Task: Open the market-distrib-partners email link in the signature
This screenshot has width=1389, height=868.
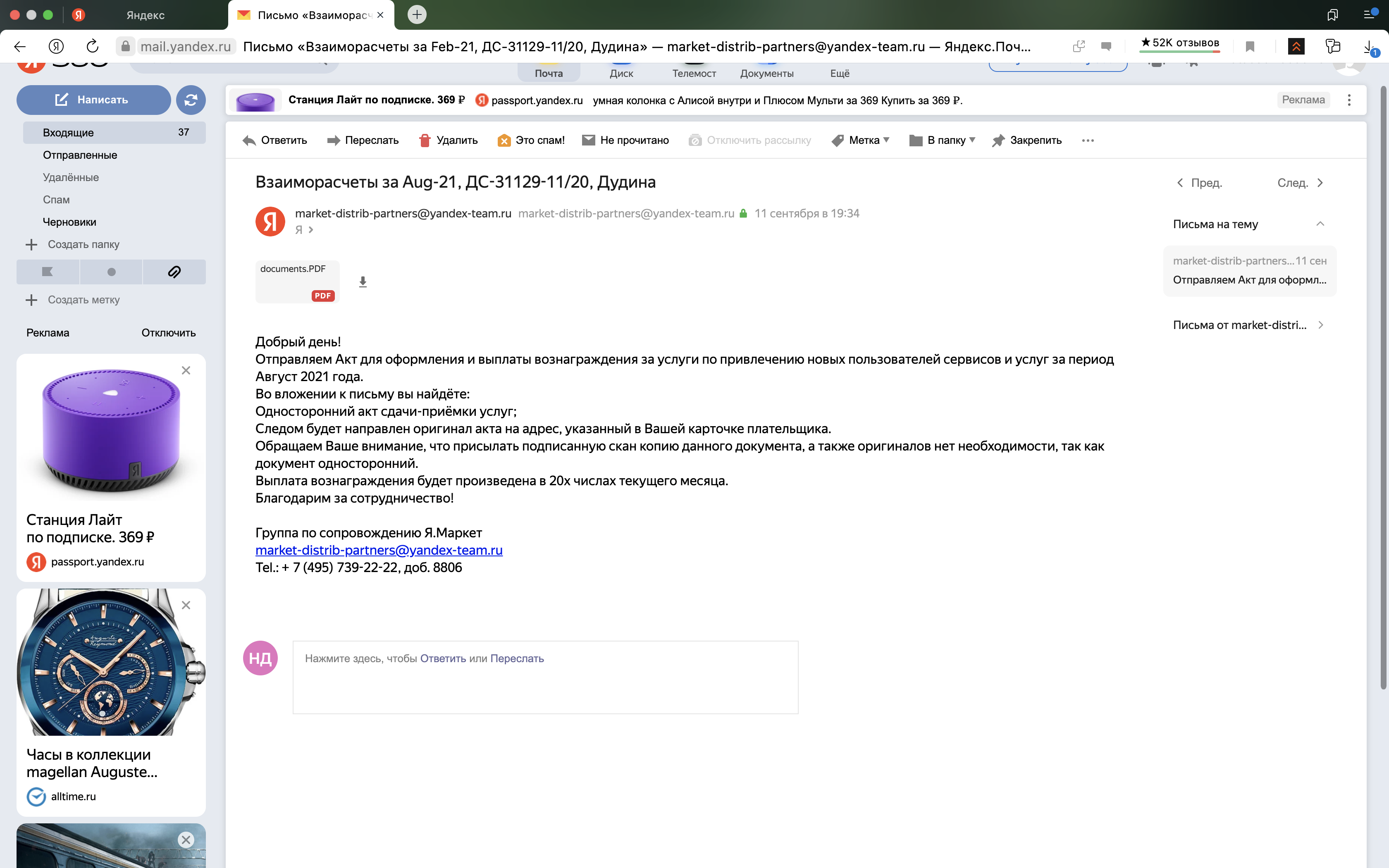Action: [x=379, y=550]
